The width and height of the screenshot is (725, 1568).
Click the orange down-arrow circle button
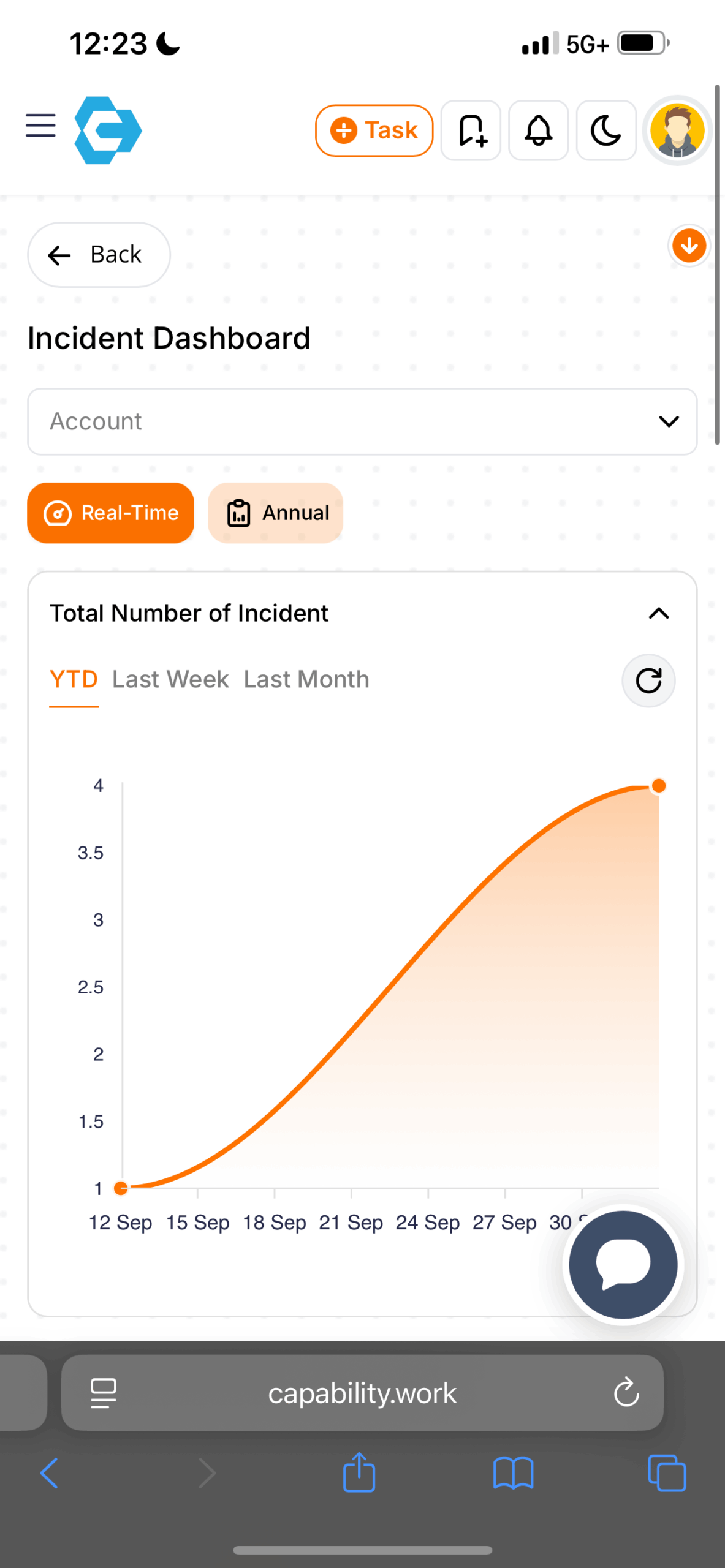tap(689, 246)
